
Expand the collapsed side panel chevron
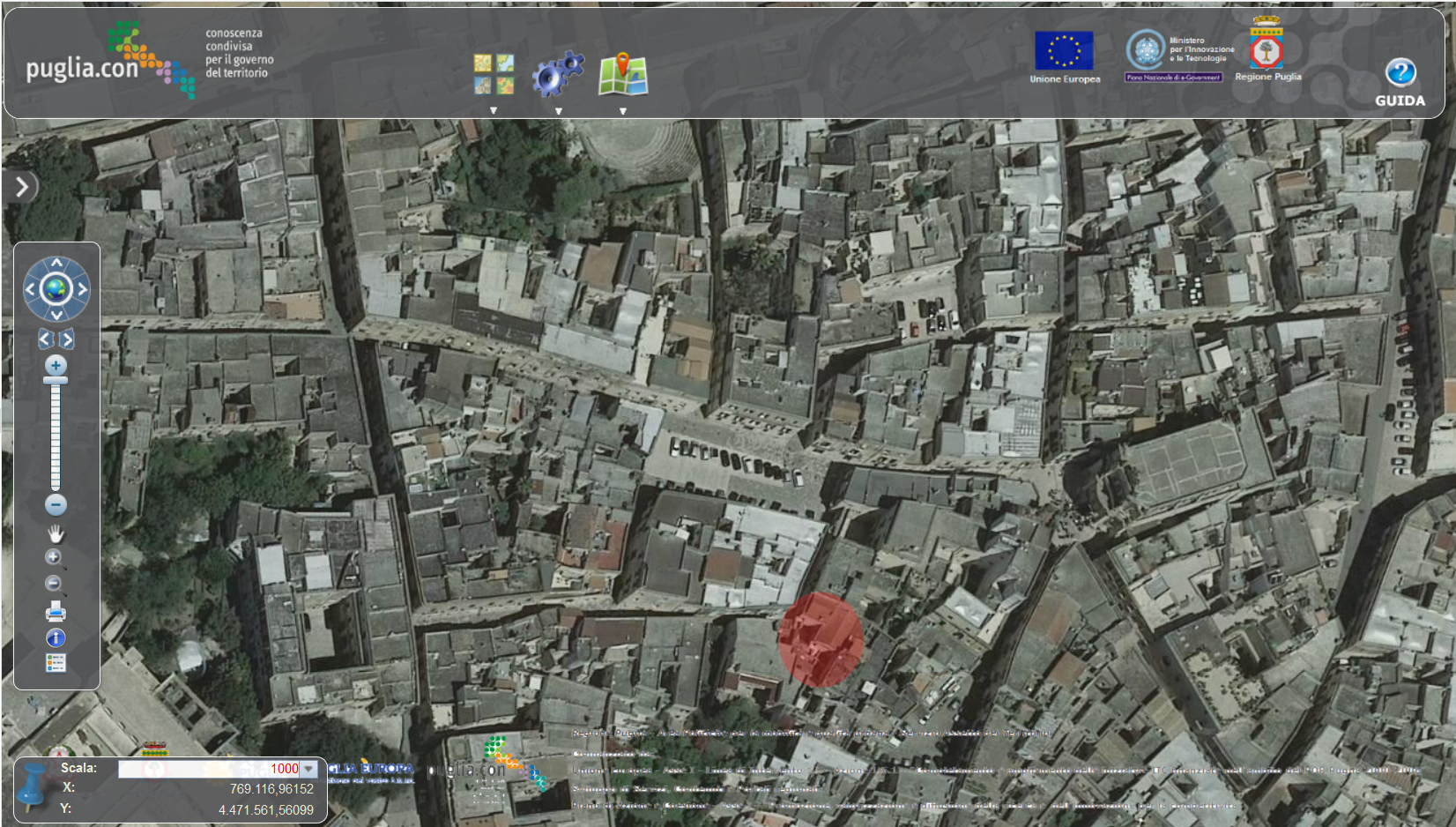click(22, 186)
